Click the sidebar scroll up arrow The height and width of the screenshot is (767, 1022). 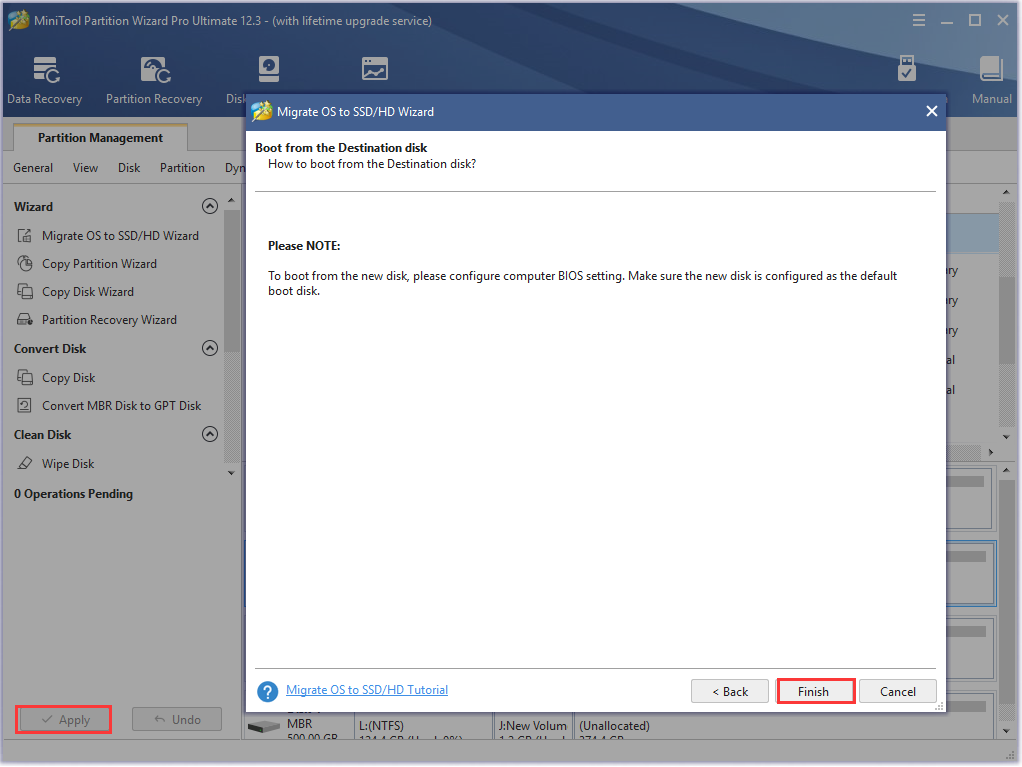[231, 200]
